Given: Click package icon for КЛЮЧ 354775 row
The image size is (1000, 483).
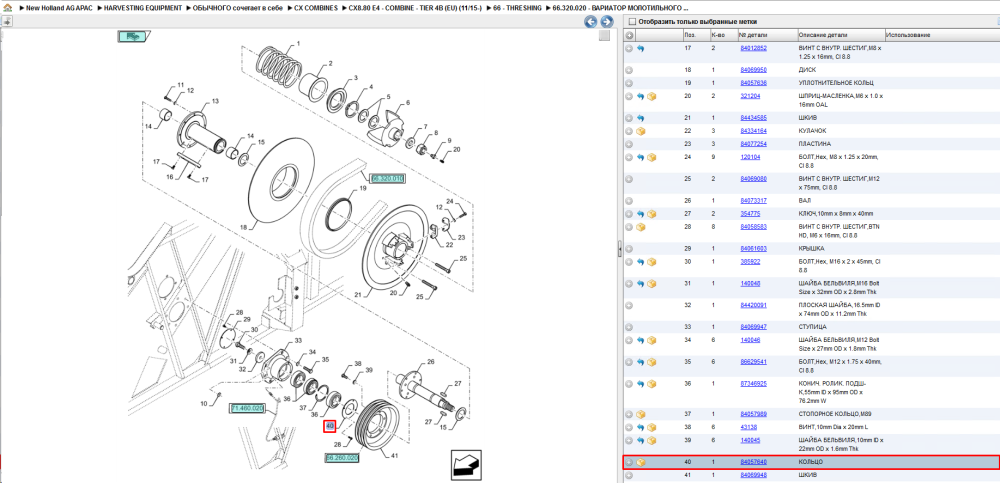Looking at the screenshot, I should (x=652, y=214).
